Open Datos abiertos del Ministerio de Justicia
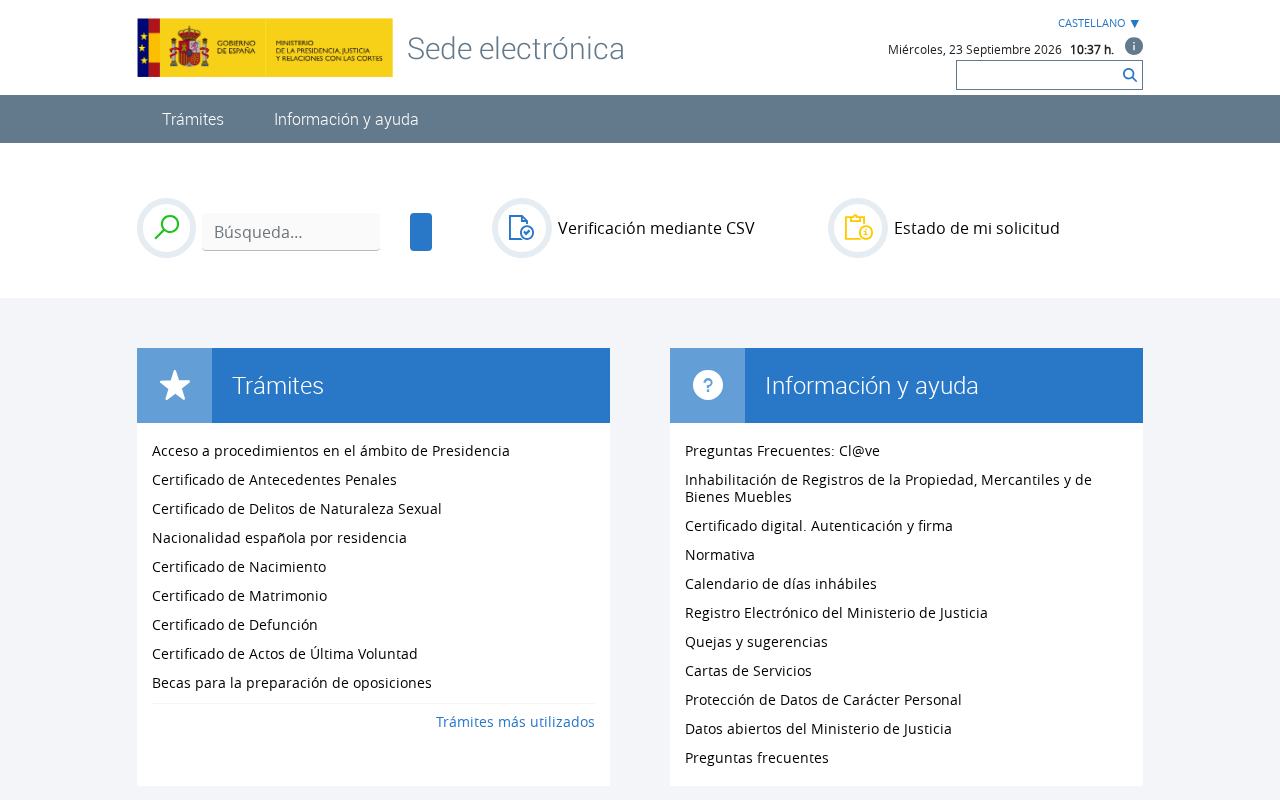Image resolution: width=1280 pixels, height=800 pixels. [818, 729]
